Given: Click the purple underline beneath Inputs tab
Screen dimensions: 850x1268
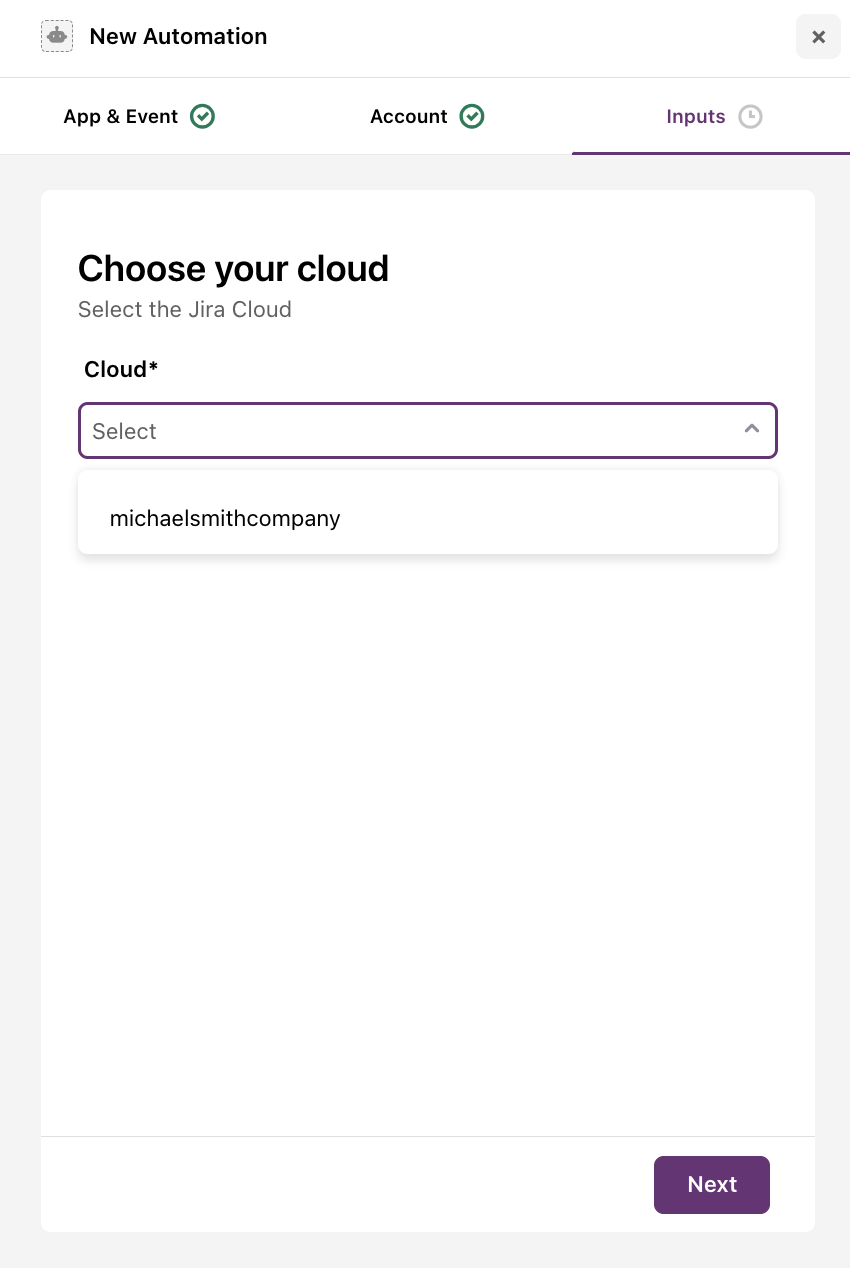Looking at the screenshot, I should [x=710, y=153].
